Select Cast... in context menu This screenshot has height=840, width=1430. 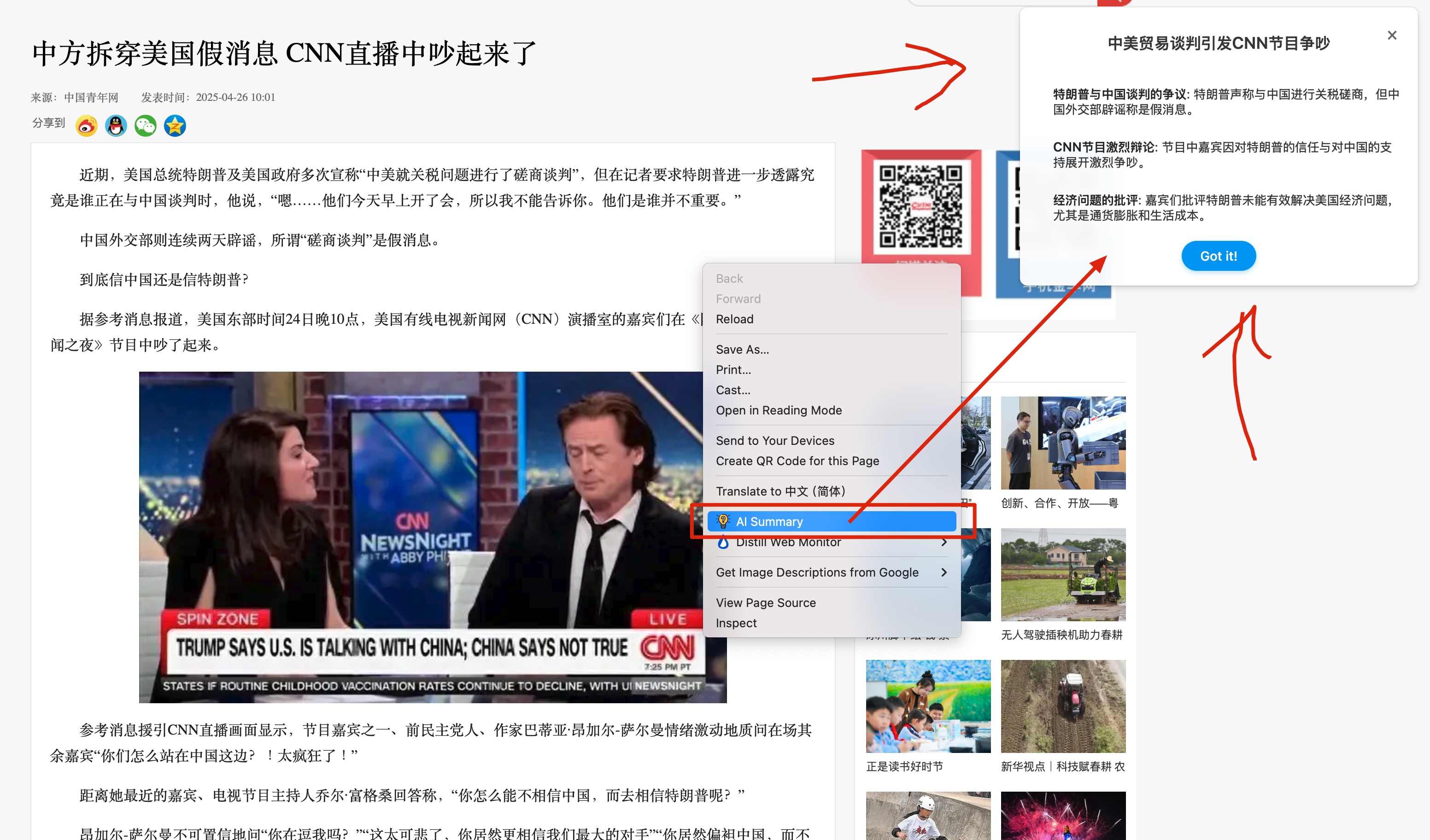[x=832, y=390]
